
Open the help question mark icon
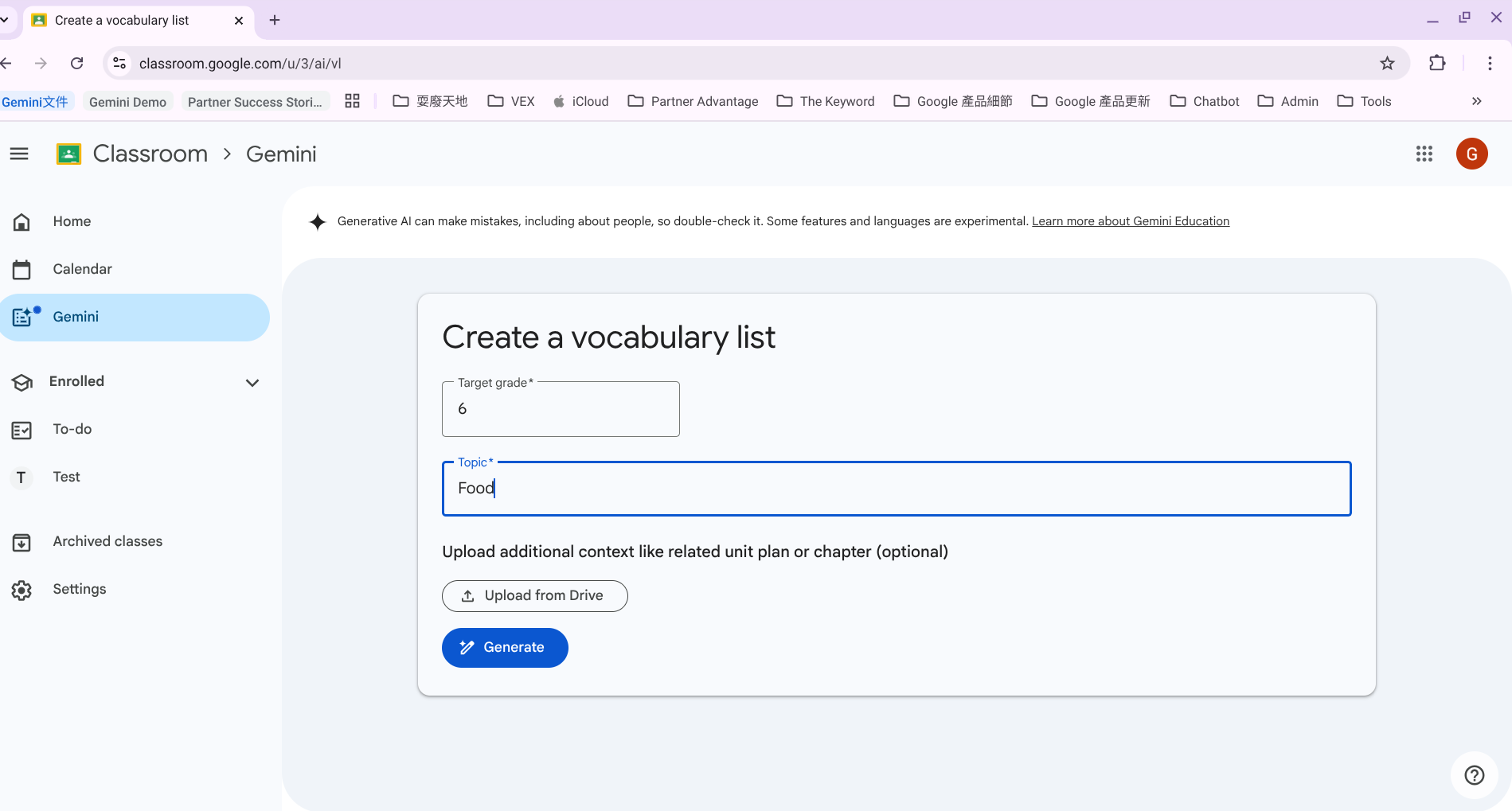(1474, 774)
